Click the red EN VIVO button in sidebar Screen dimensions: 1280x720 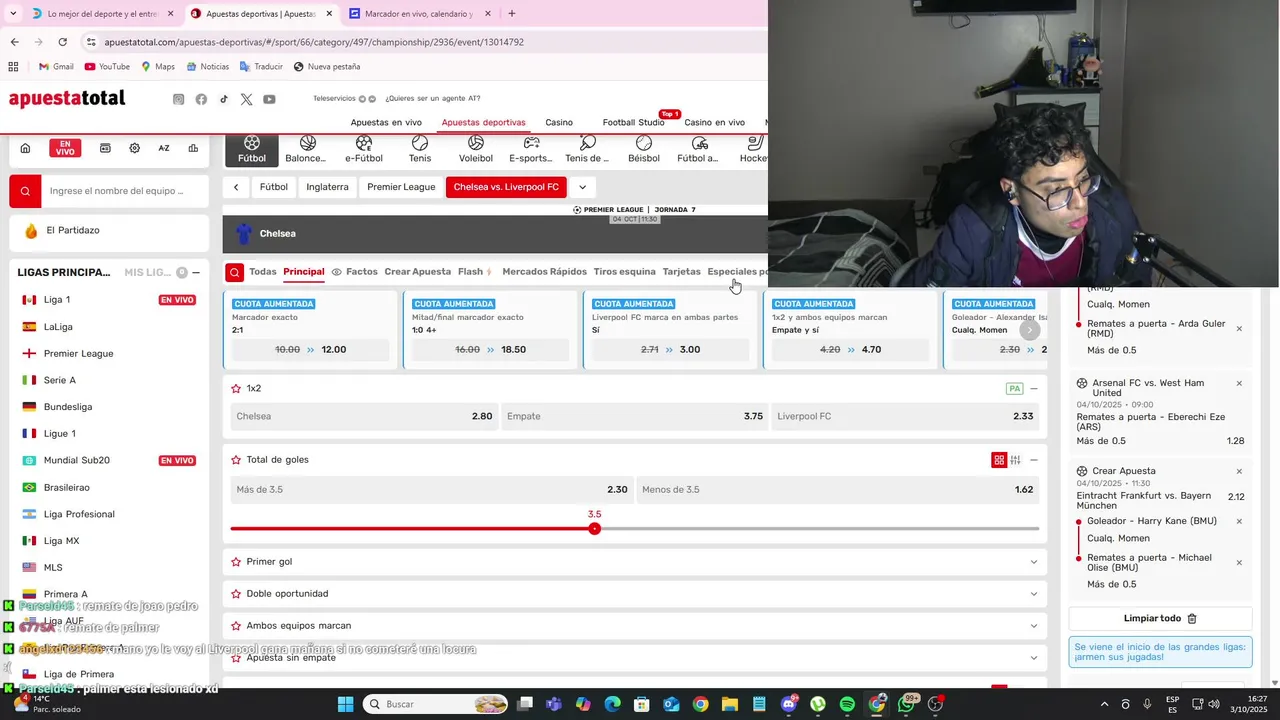(65, 148)
